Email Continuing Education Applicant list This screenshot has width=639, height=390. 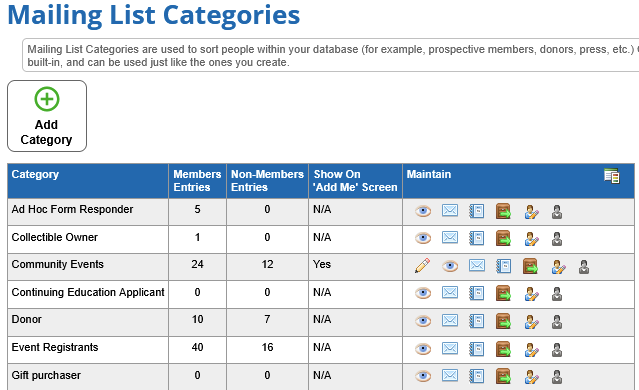pos(450,292)
